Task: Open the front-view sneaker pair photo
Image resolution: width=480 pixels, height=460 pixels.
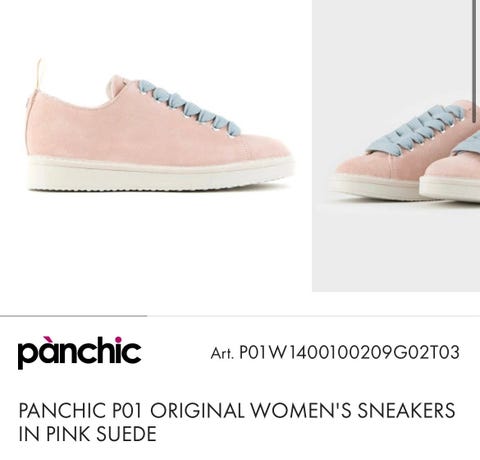Action: [396, 146]
